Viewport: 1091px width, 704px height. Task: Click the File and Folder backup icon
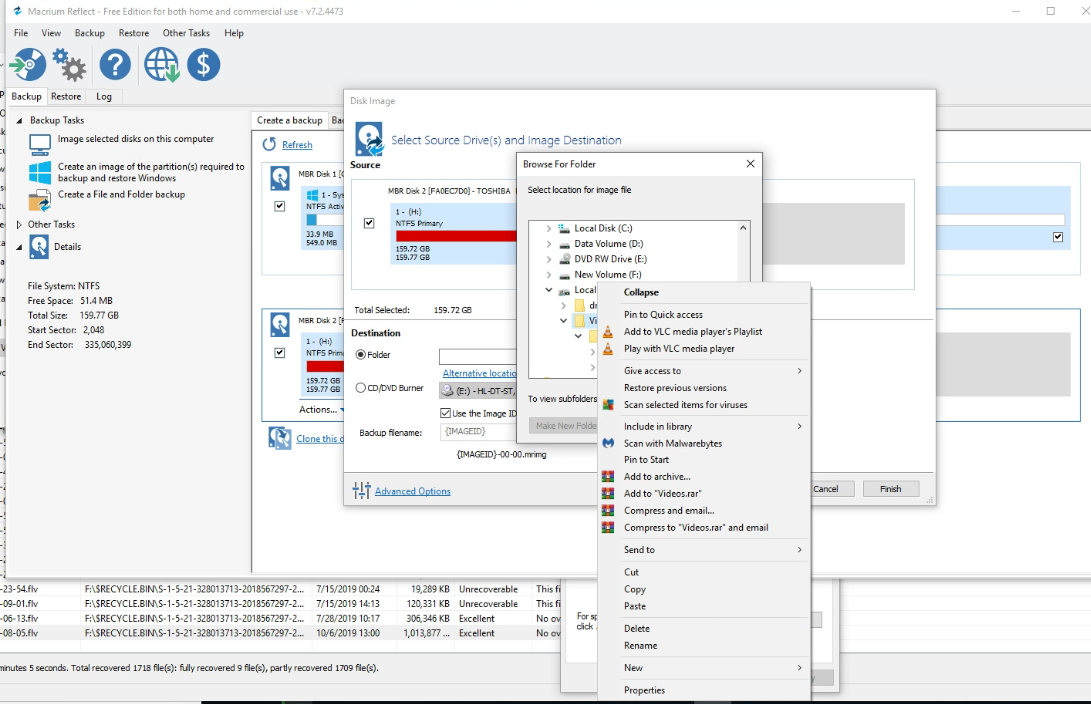tap(40, 200)
